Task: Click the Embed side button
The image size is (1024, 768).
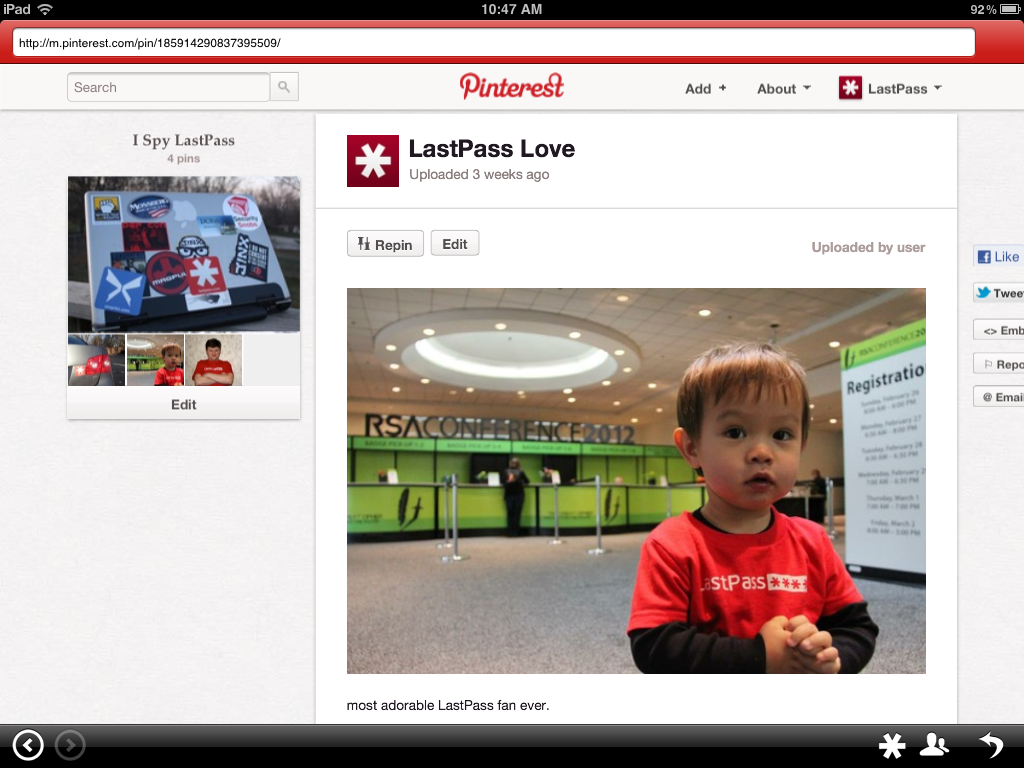Action: [x=998, y=330]
